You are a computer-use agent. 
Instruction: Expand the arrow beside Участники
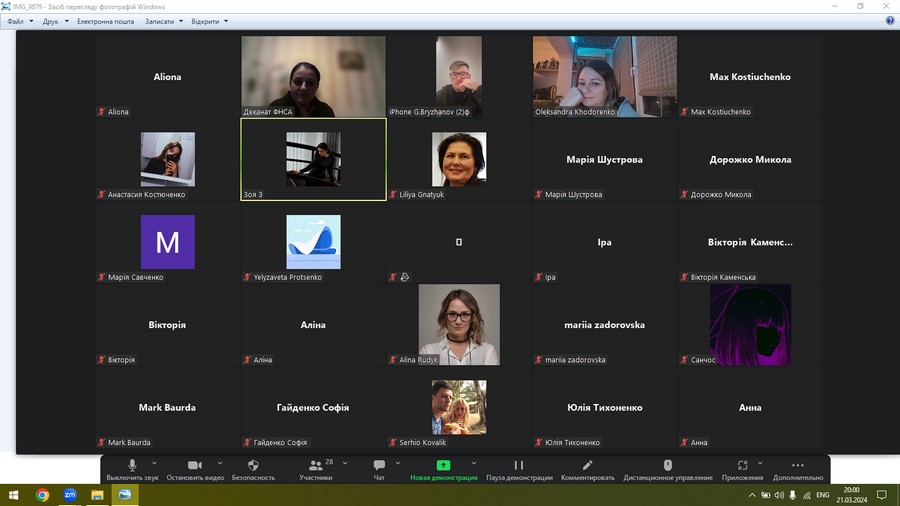coord(339,463)
